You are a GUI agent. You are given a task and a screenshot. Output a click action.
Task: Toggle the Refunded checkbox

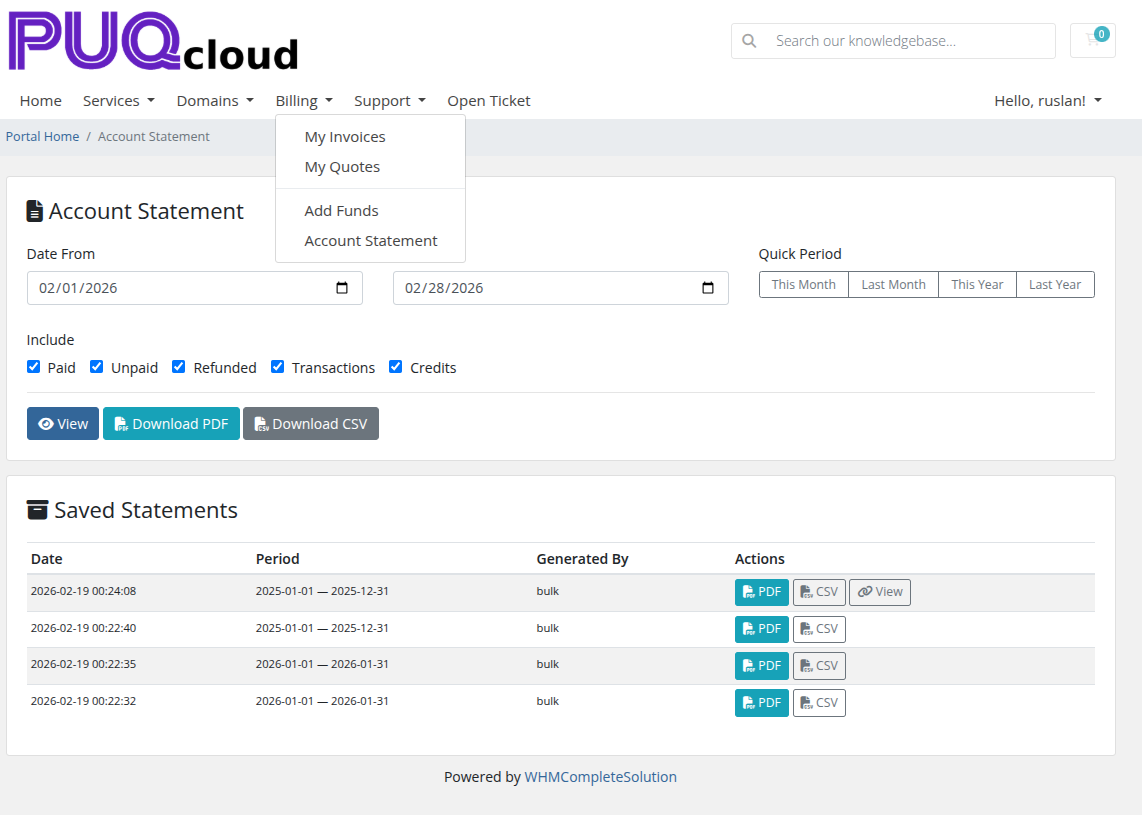pos(179,367)
